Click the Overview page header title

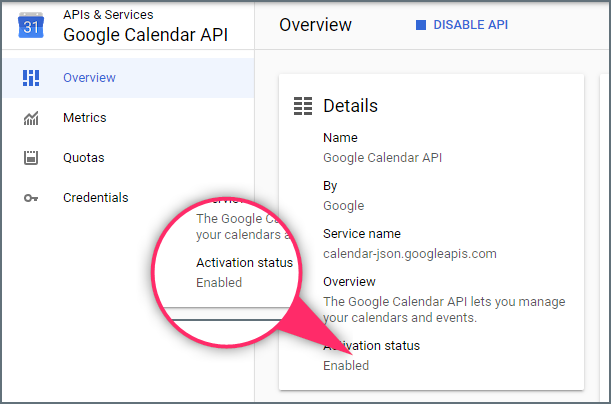pos(315,24)
